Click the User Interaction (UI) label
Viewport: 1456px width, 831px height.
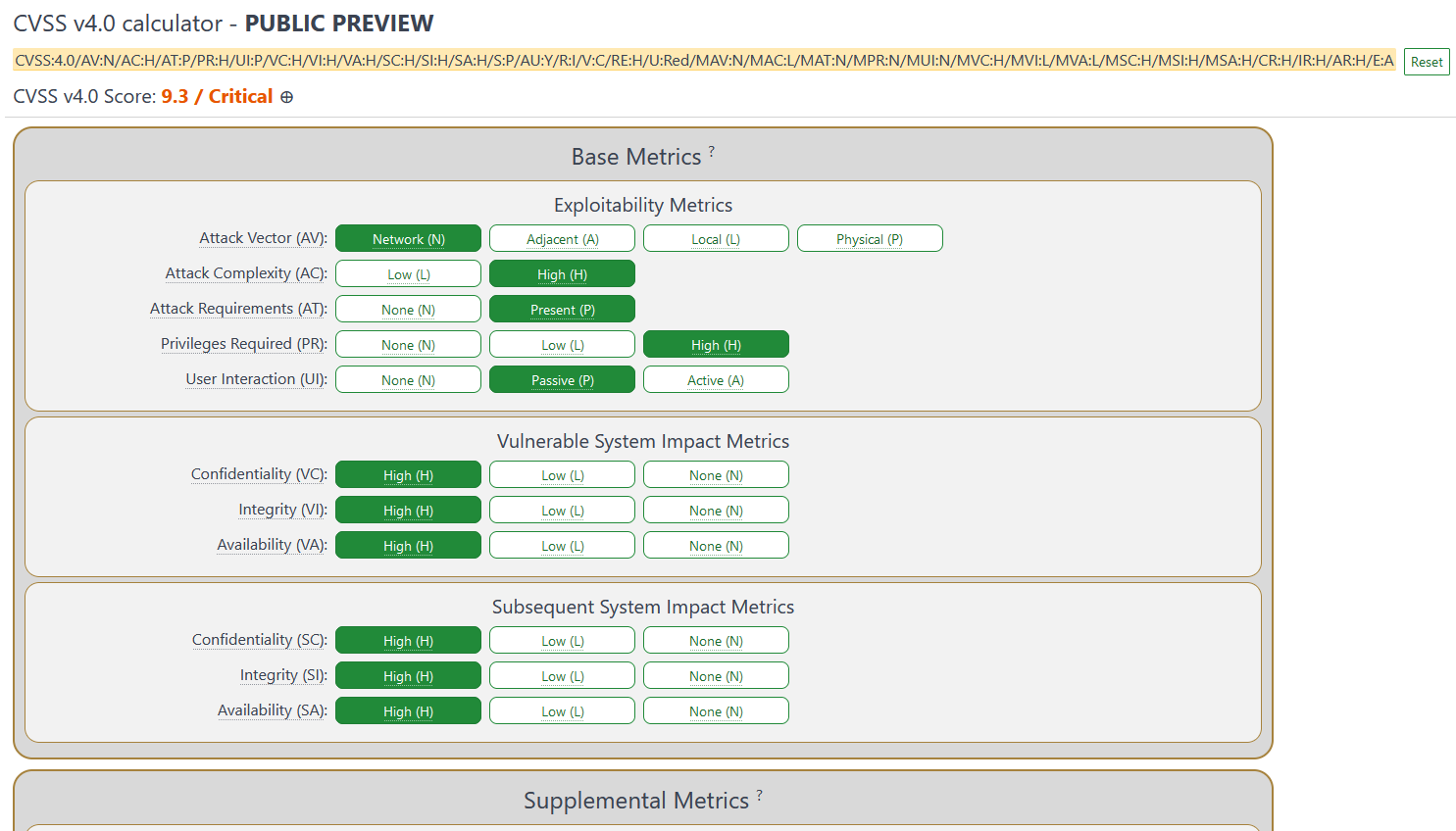[x=256, y=379]
